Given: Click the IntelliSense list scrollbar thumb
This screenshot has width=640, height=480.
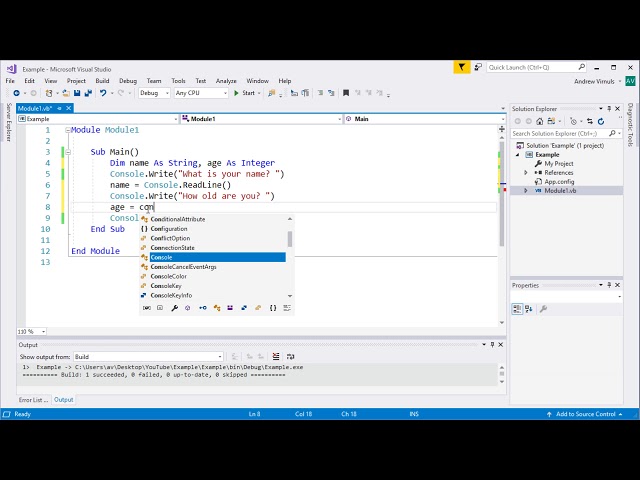Looking at the screenshot, I should point(290,239).
